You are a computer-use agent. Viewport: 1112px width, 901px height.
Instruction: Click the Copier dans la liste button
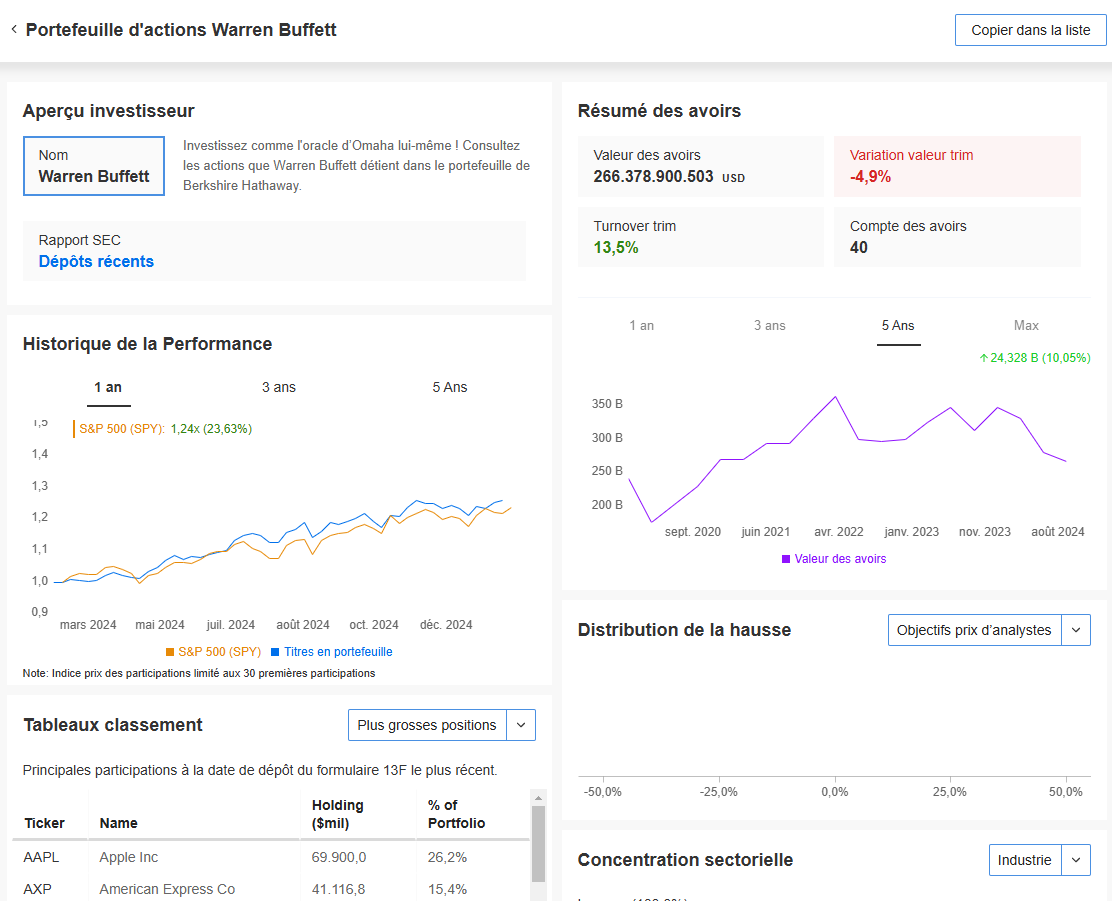(x=1030, y=31)
